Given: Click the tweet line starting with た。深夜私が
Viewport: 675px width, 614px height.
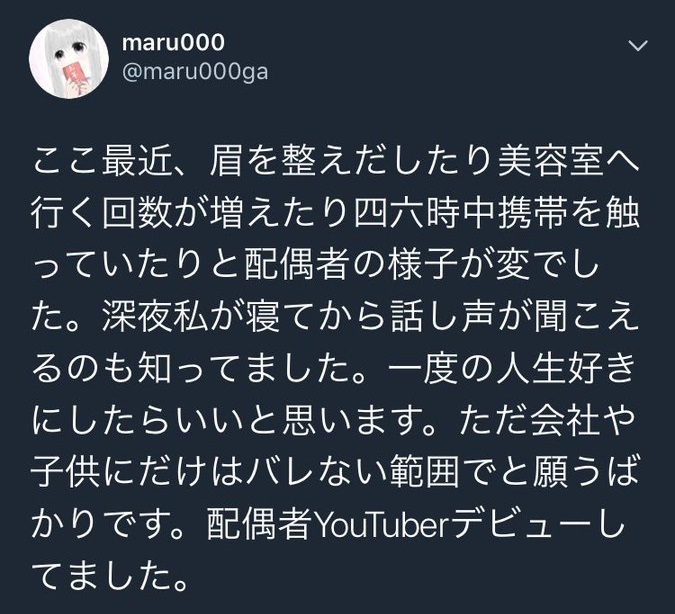Looking at the screenshot, I should pyautogui.click(x=336, y=317).
